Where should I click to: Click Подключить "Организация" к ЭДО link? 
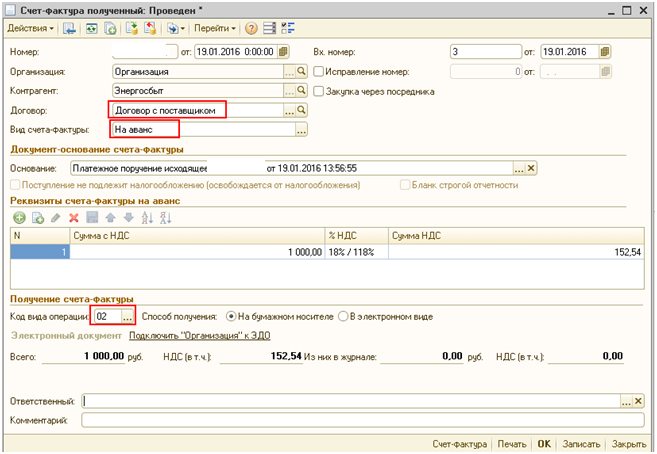pos(199,335)
